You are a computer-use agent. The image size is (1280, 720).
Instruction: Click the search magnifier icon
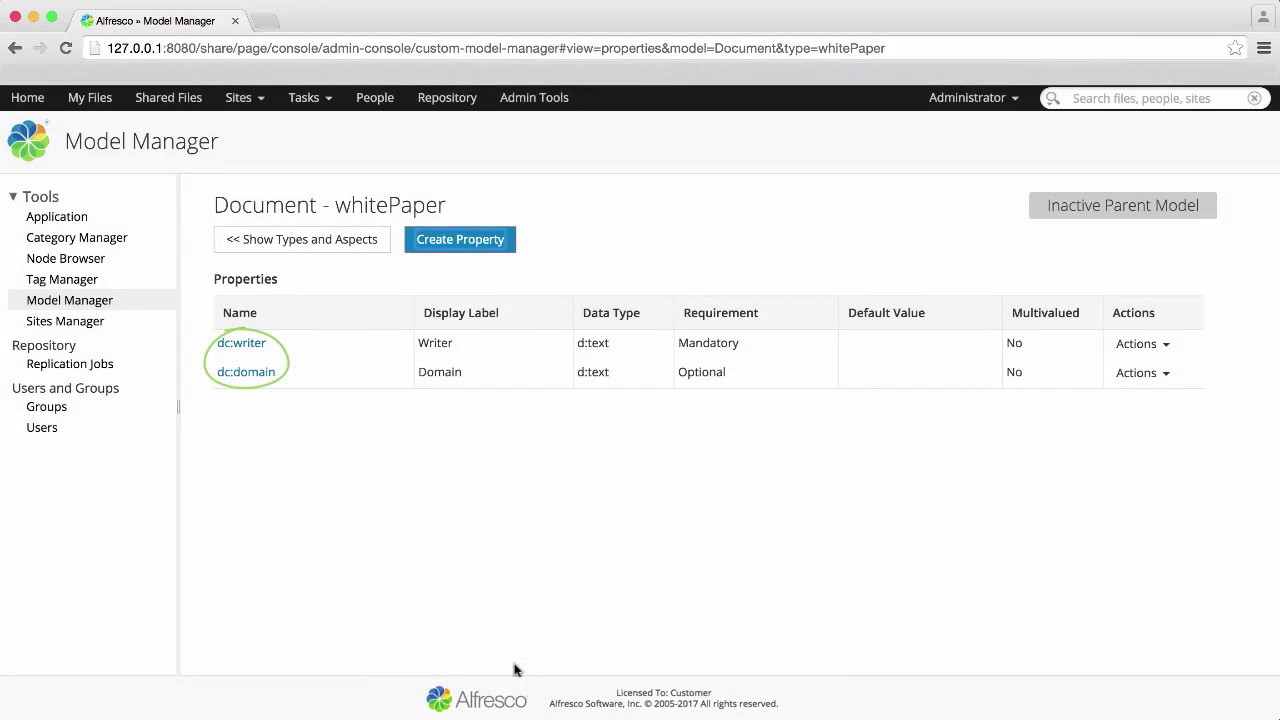coord(1053,98)
